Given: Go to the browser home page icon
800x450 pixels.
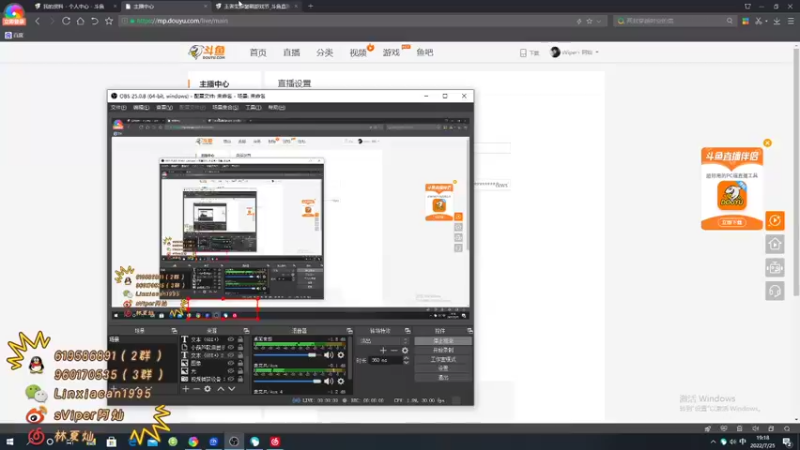Looking at the screenshot, I should 80,21.
